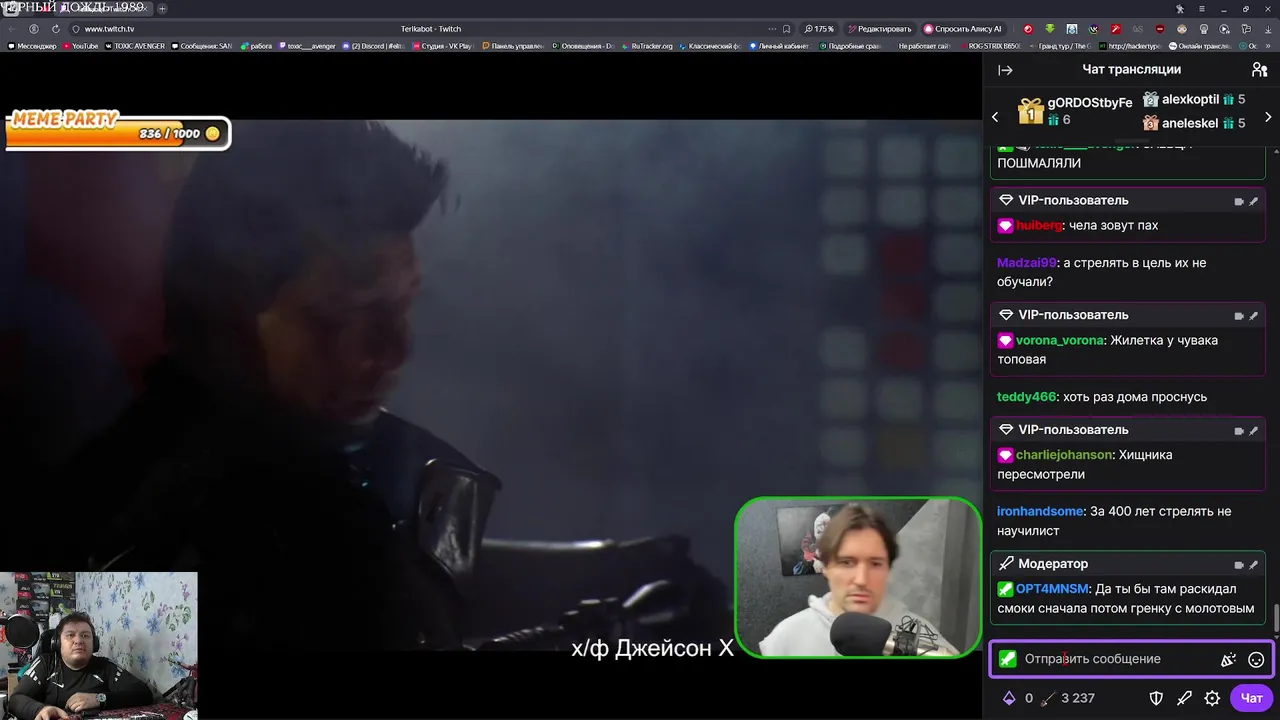
Task: Click username ironhandsome in chat
Action: point(1040,512)
